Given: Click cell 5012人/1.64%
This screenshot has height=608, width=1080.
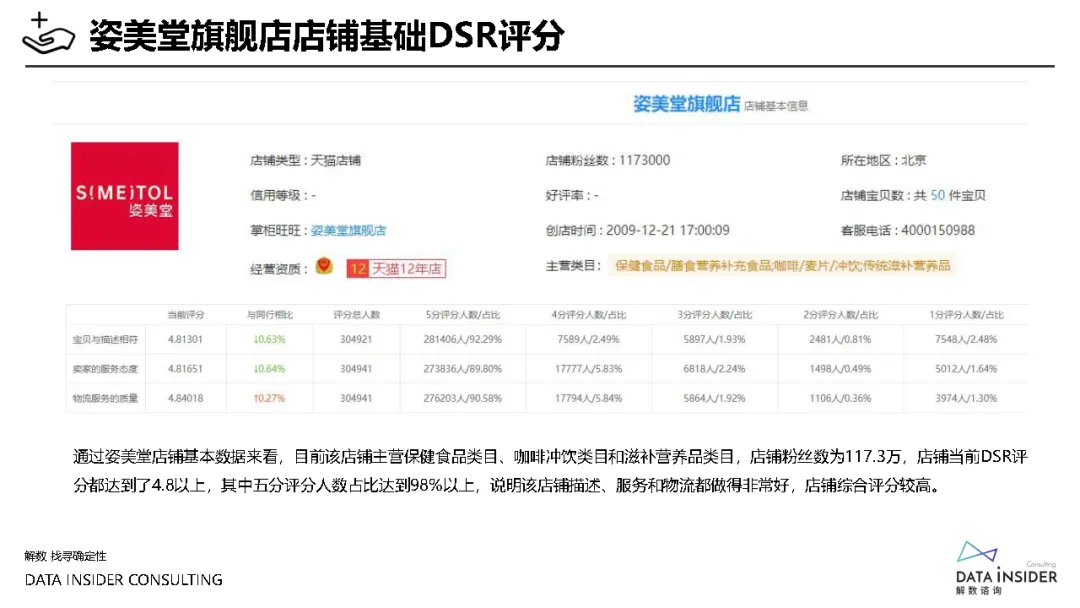Looking at the screenshot, I should 966,369.
